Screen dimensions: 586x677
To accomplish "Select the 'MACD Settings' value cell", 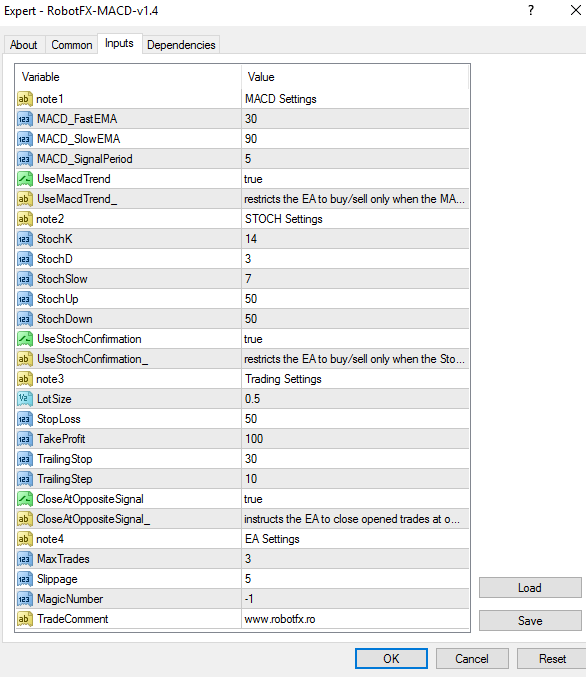I will (355, 99).
